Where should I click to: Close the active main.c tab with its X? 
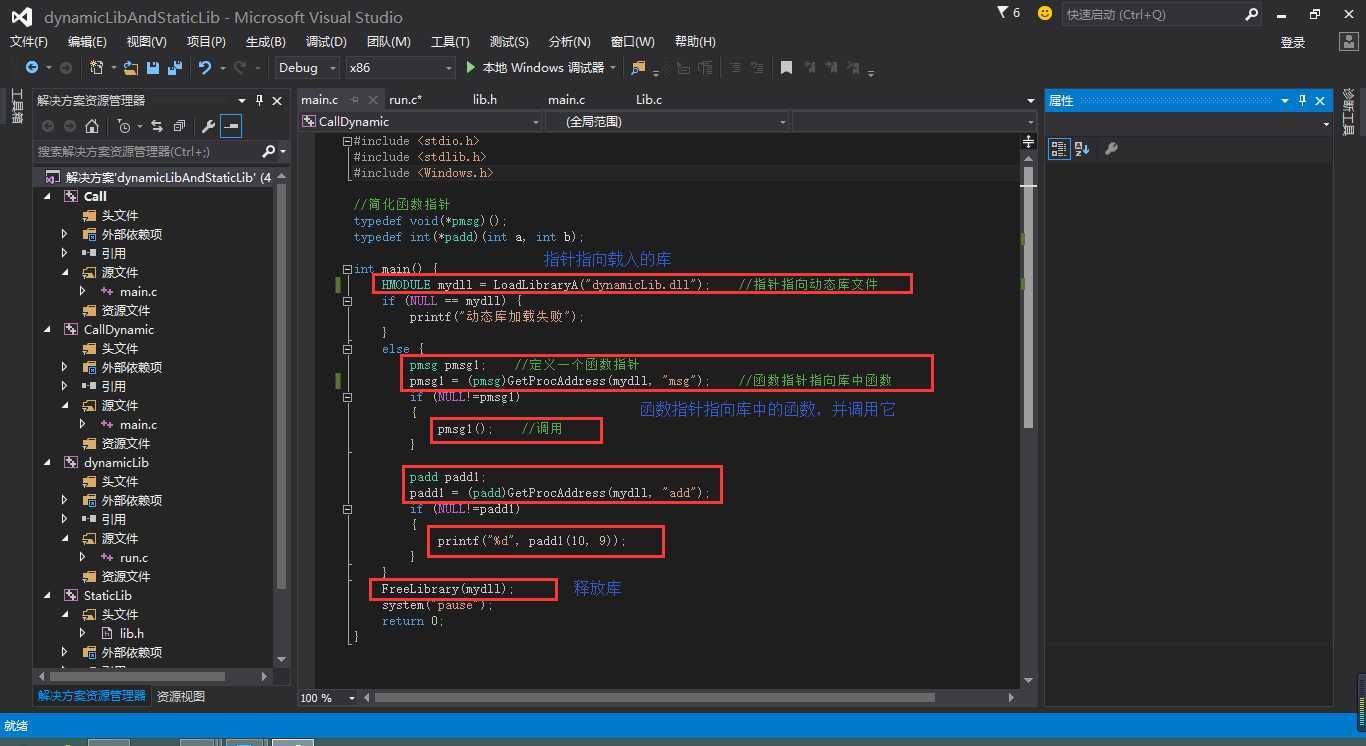[x=373, y=100]
